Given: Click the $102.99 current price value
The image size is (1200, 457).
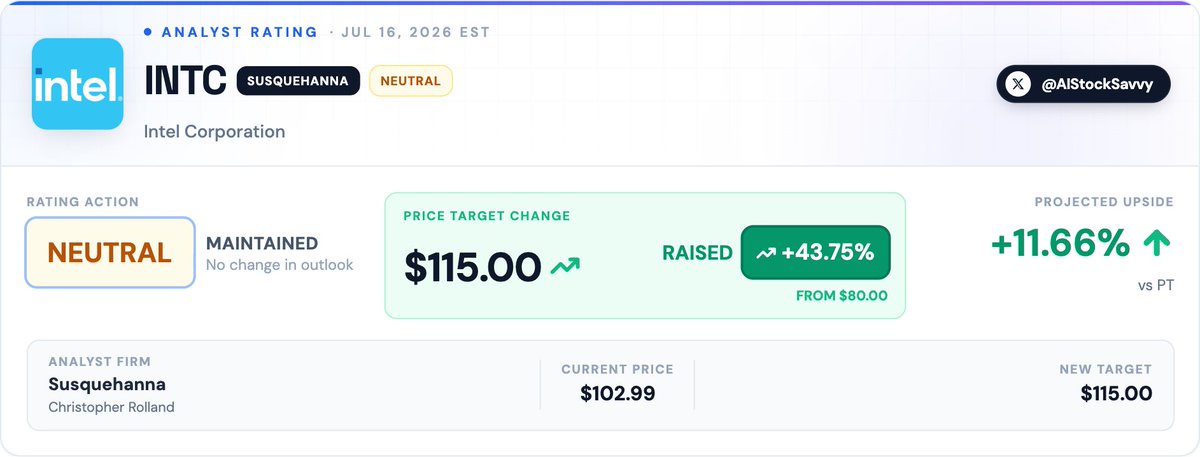Looking at the screenshot, I should pos(618,394).
